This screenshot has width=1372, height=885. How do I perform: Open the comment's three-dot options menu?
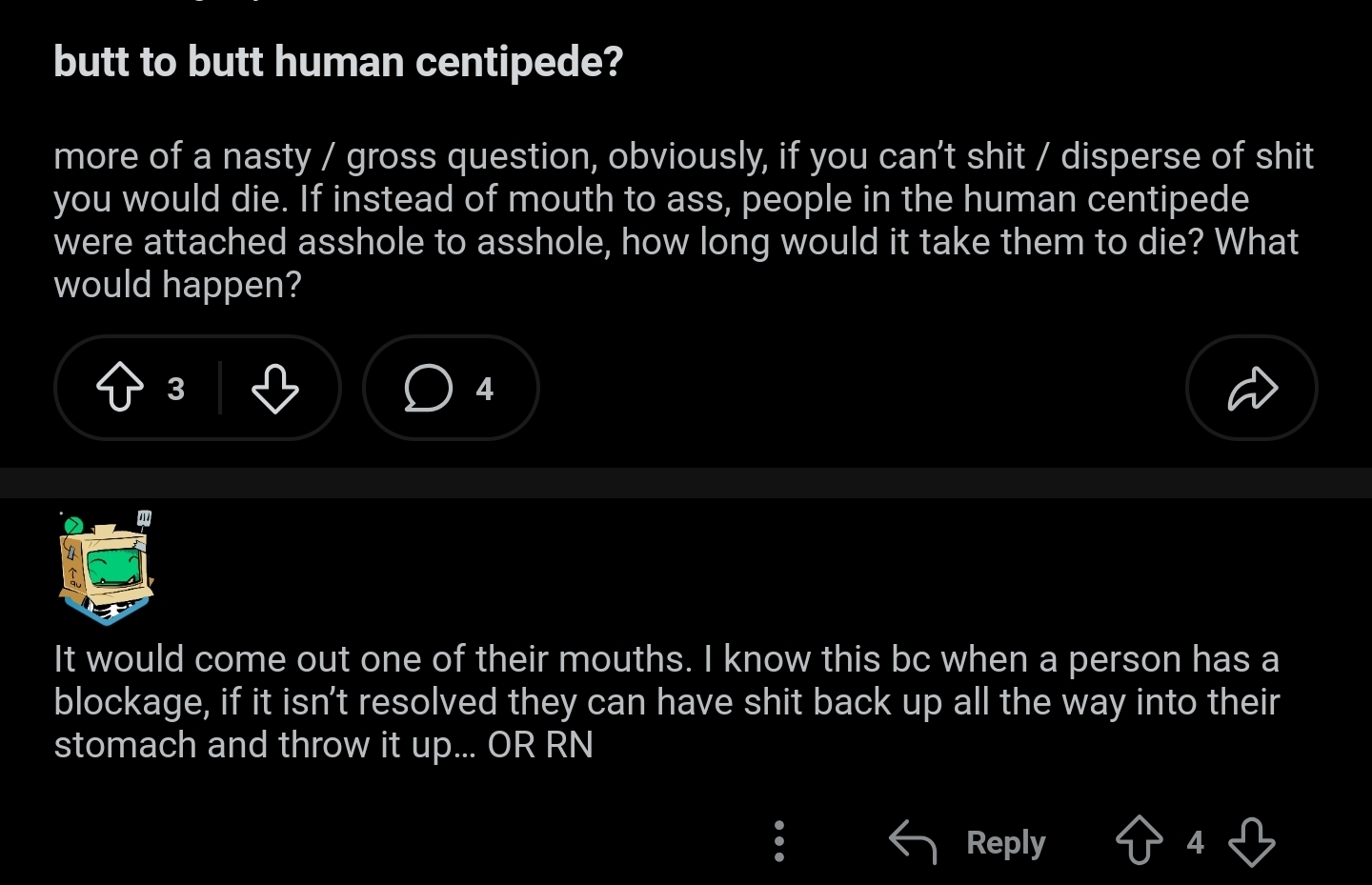(779, 841)
